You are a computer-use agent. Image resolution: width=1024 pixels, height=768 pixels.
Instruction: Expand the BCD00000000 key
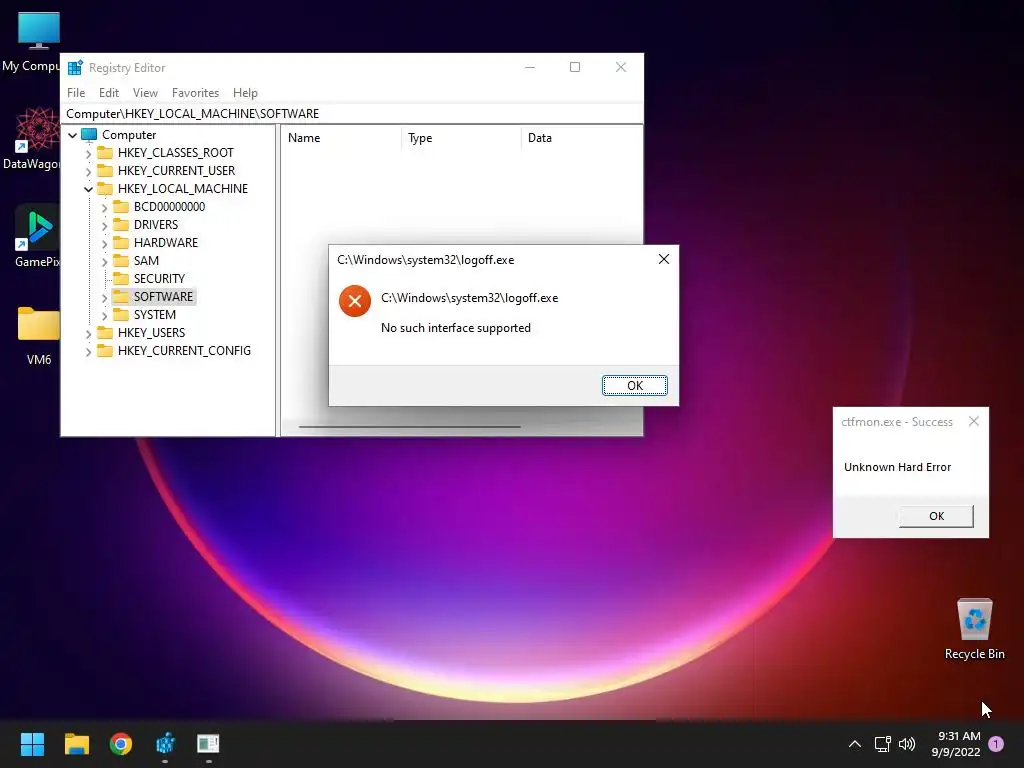point(104,207)
